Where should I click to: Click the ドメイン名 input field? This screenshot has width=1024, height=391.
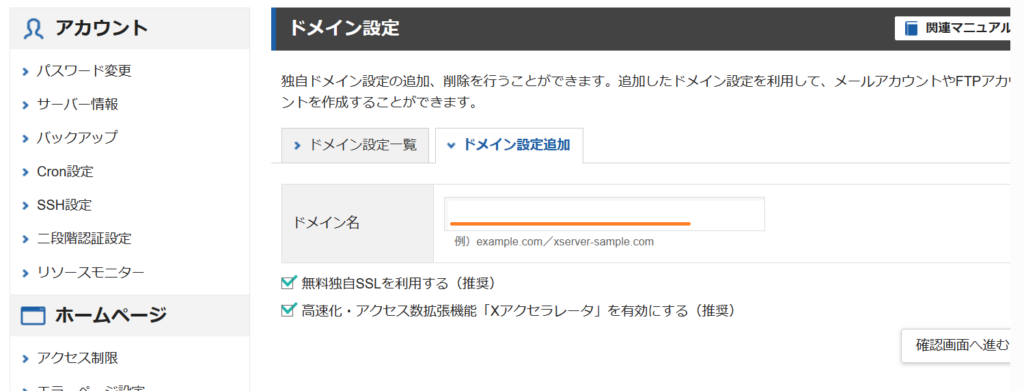[604, 214]
